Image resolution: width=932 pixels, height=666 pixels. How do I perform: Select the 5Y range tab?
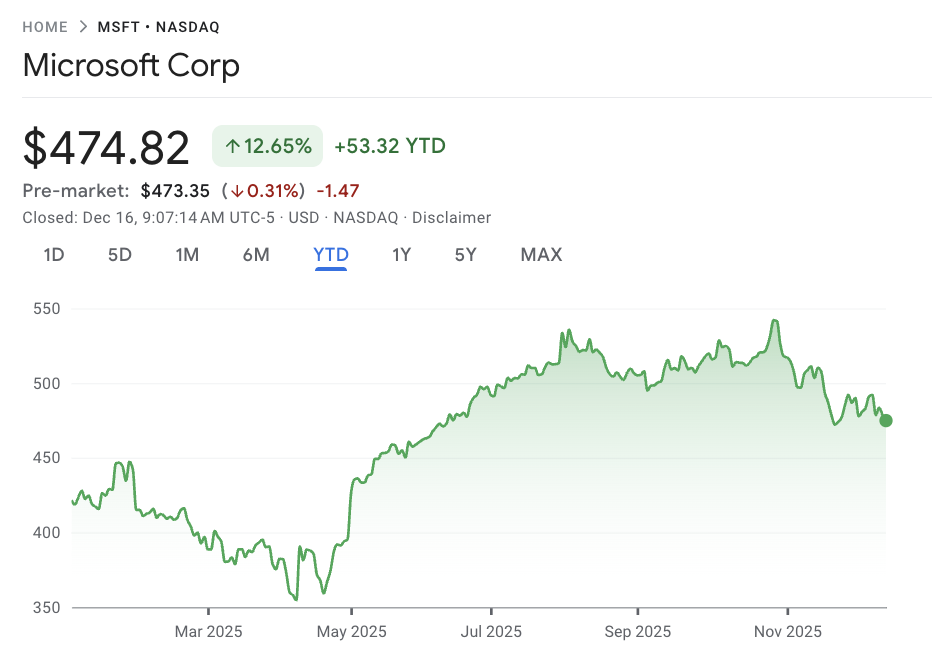point(466,255)
